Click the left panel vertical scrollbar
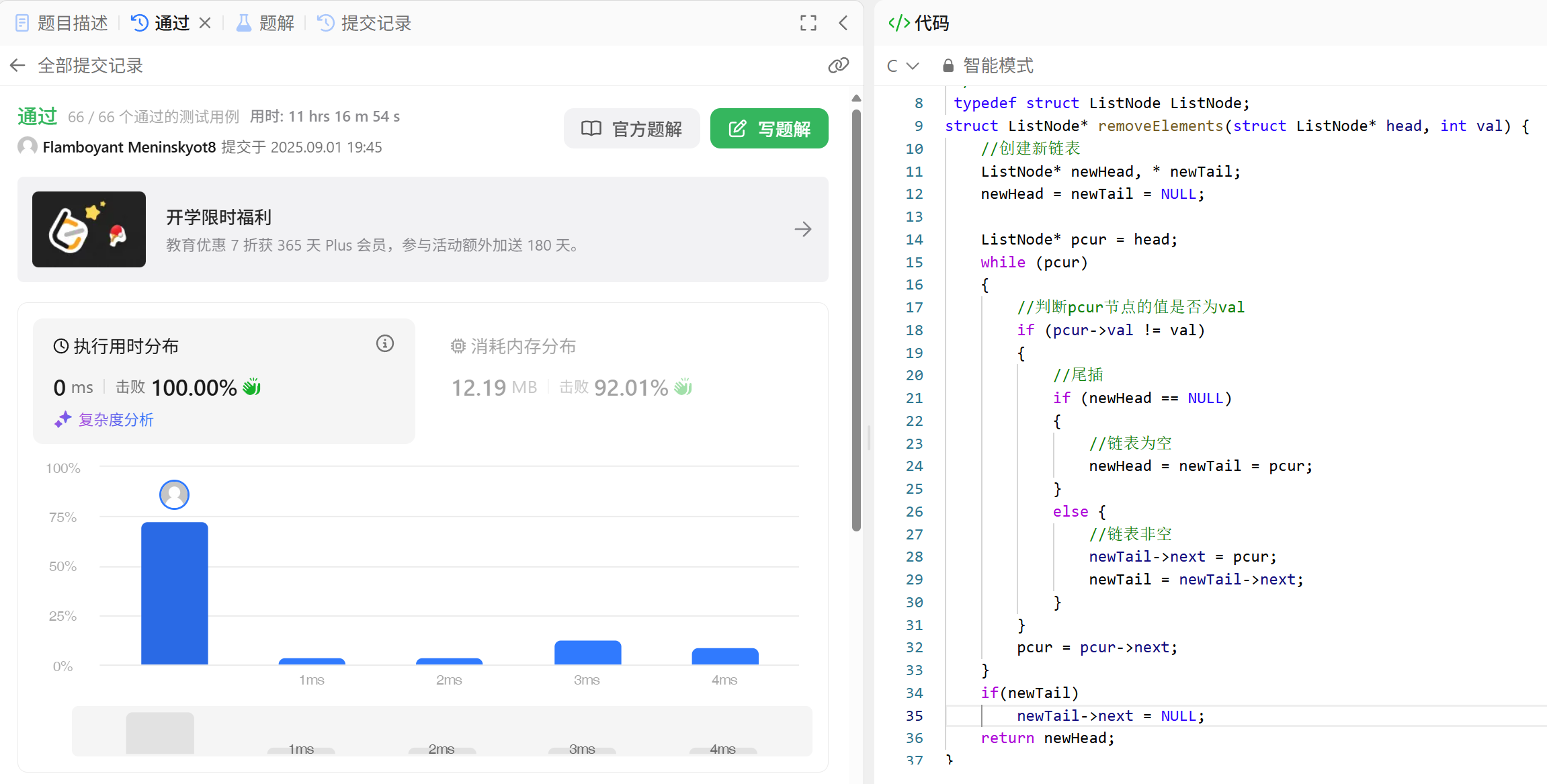The image size is (1547, 784). pyautogui.click(x=856, y=321)
